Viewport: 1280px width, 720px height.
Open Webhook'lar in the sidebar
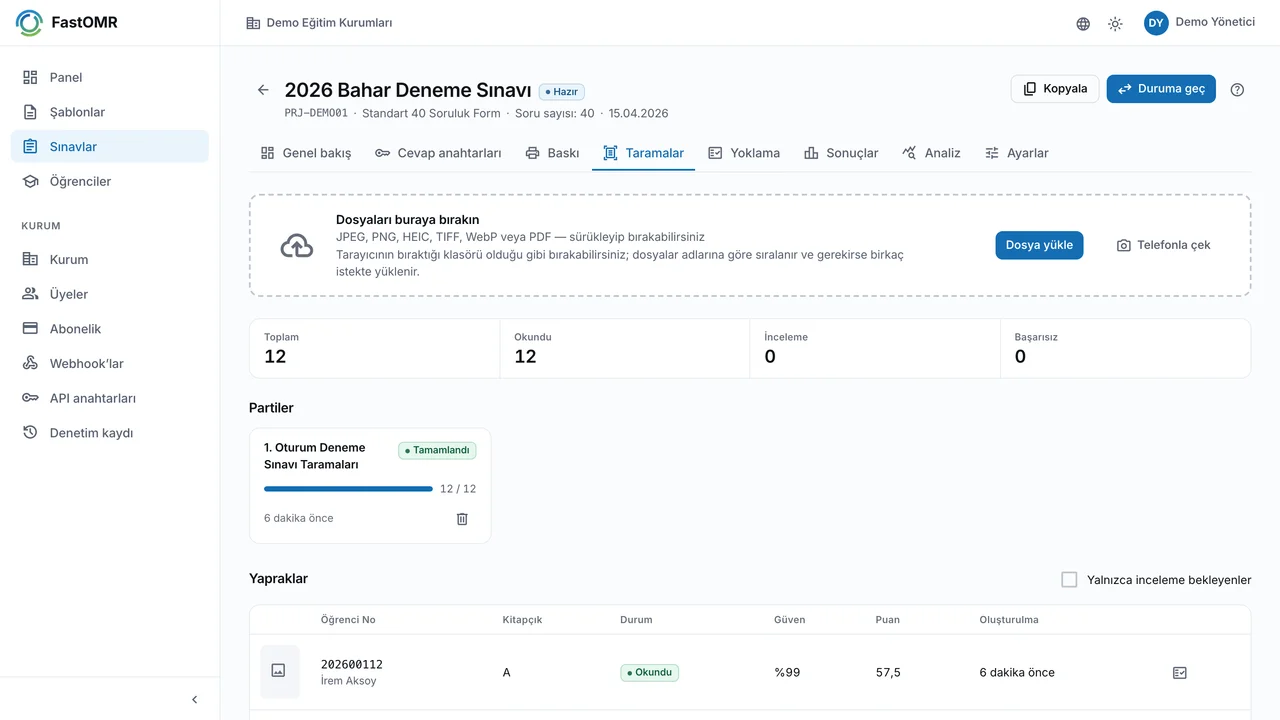tap(110, 363)
